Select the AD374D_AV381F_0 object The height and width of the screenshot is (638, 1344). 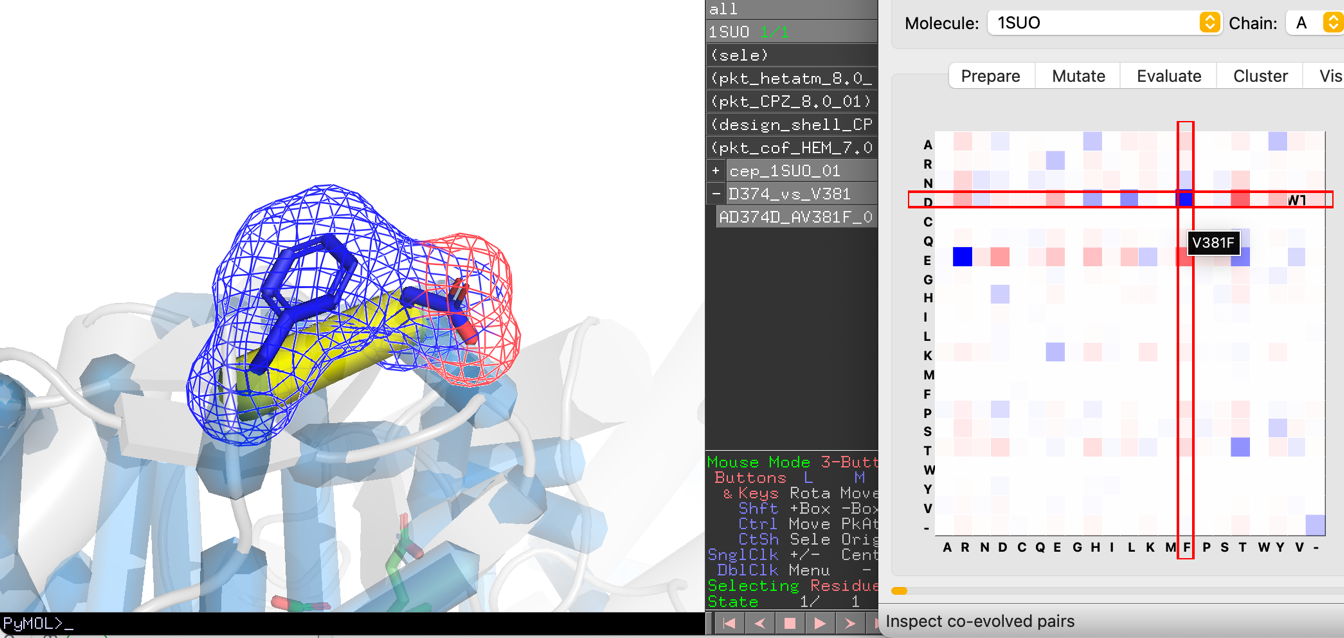(x=797, y=217)
